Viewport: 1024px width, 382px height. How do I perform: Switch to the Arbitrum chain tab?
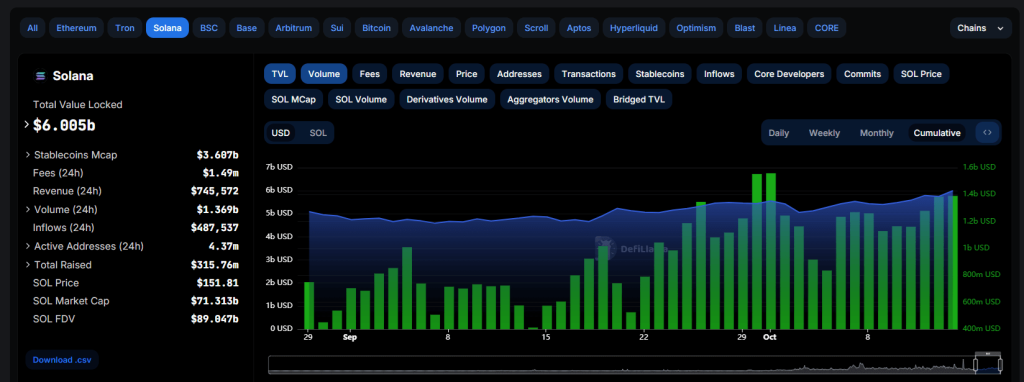[293, 28]
